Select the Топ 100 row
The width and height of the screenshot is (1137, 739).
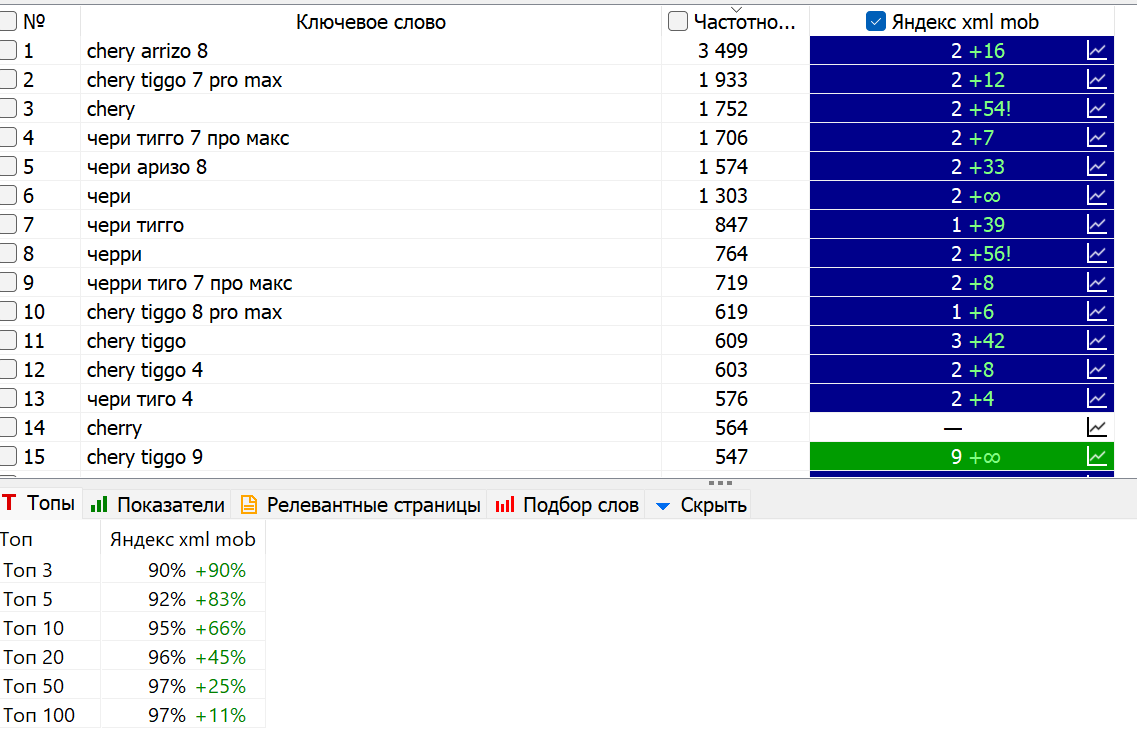133,715
